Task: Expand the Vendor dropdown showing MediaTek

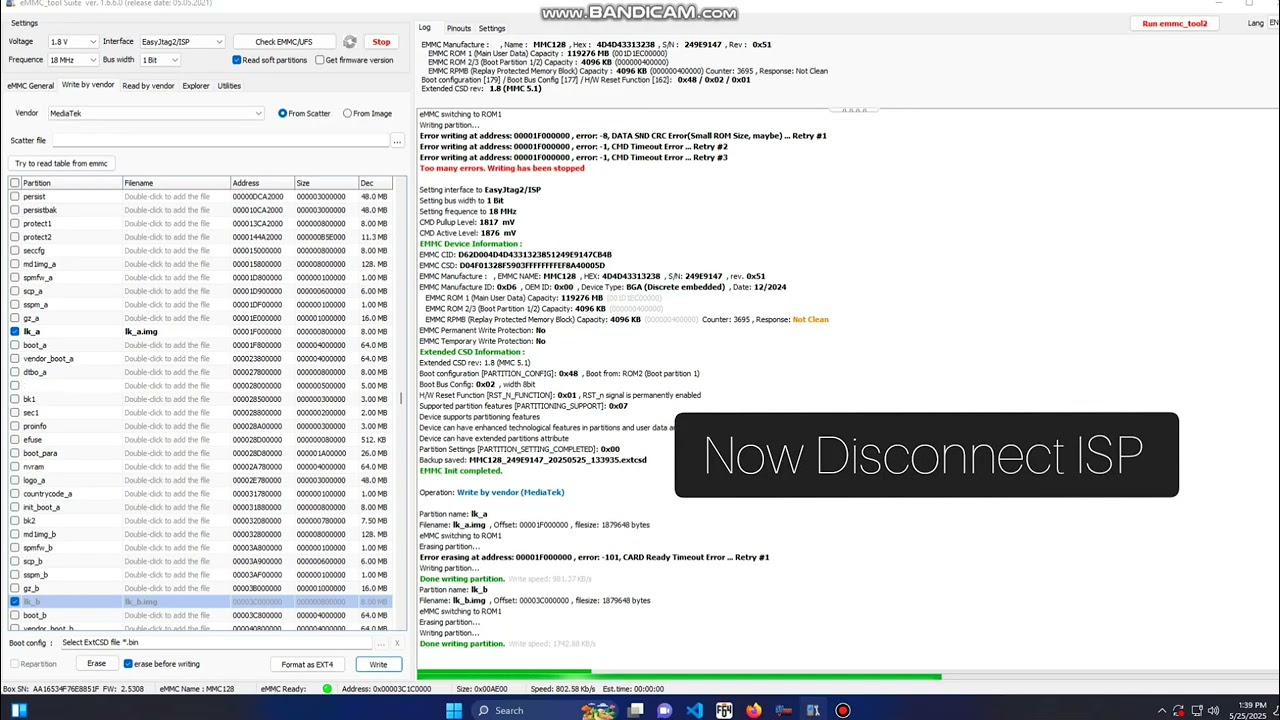Action: (x=155, y=113)
